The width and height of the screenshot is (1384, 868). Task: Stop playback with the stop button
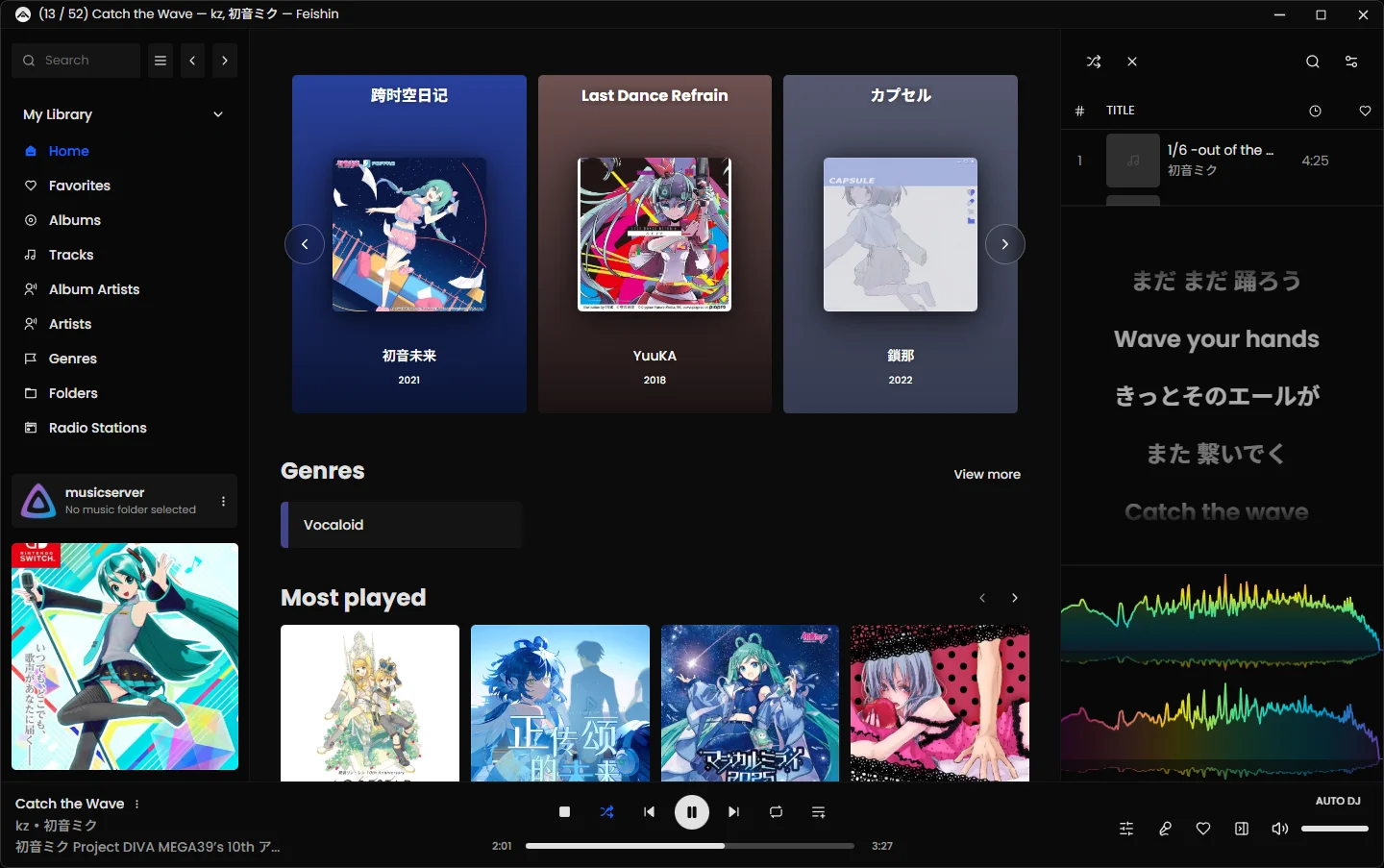[564, 812]
